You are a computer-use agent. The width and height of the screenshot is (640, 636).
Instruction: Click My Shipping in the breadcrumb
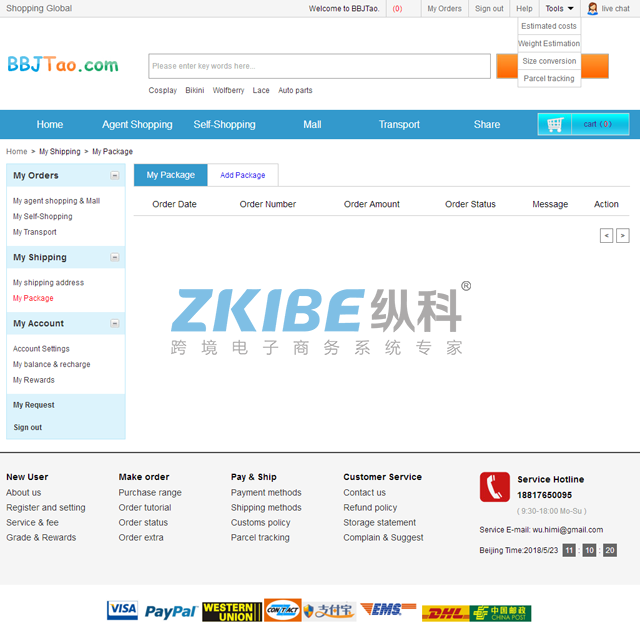(x=60, y=151)
